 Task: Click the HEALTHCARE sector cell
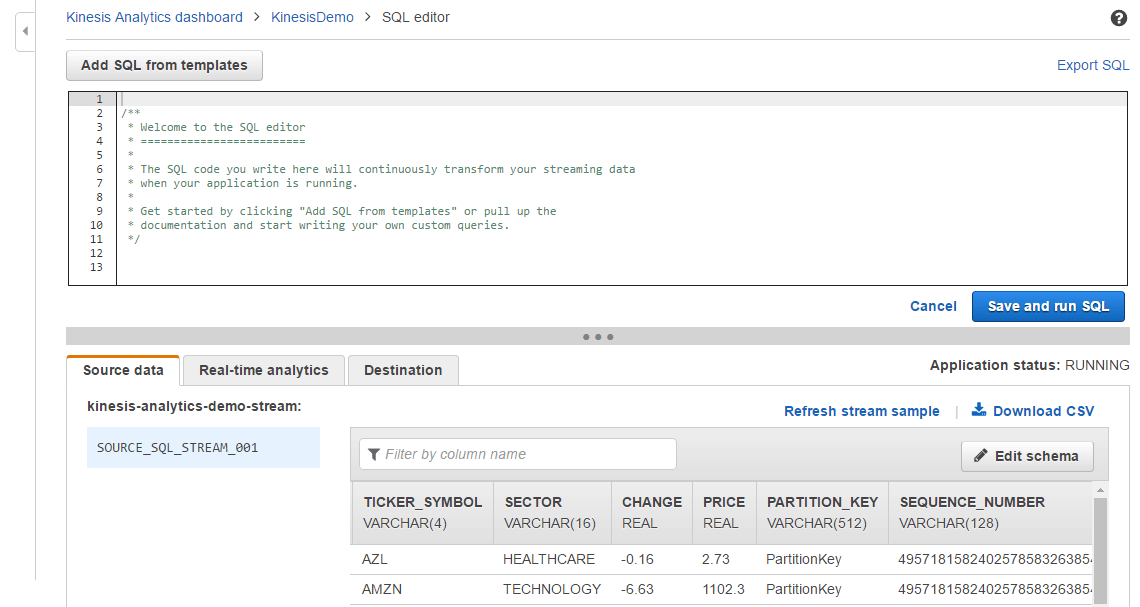[549, 559]
